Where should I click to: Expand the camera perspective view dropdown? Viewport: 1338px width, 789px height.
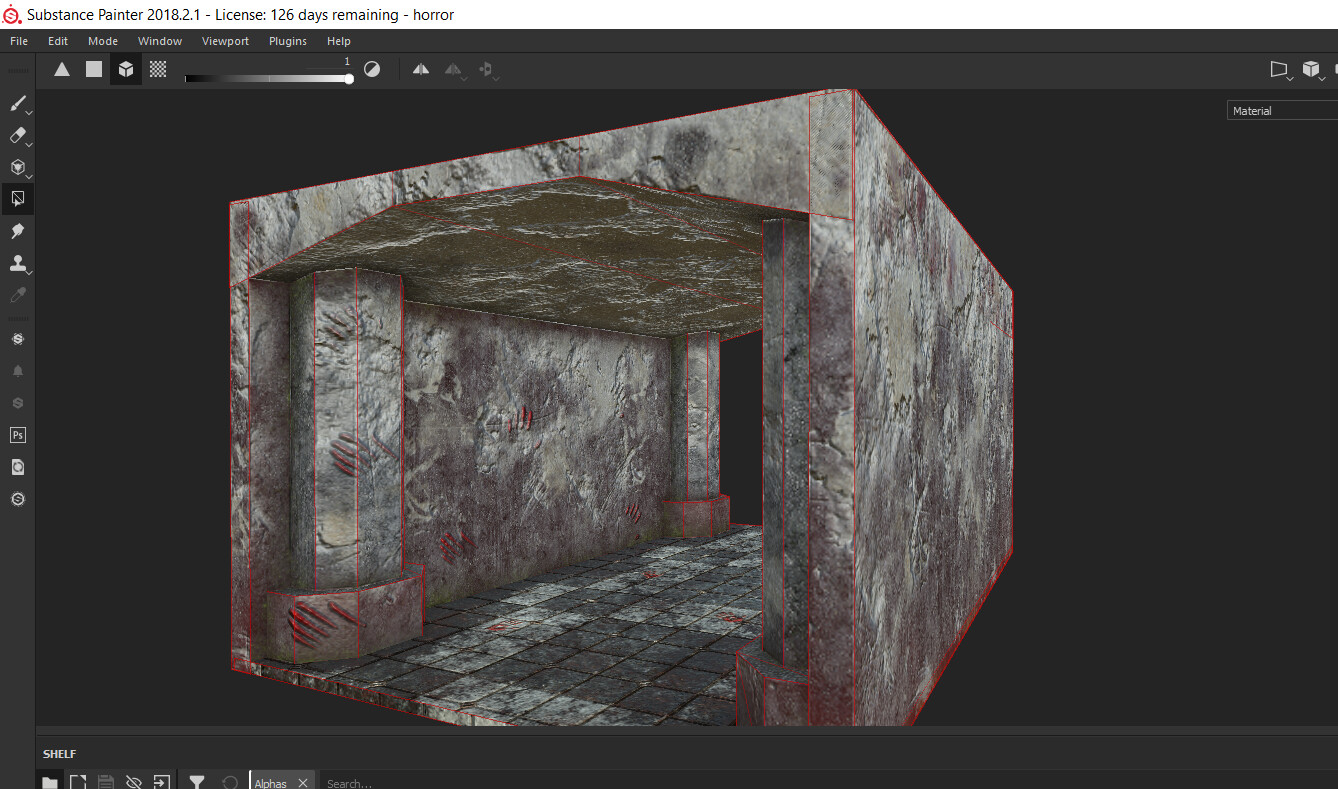coord(1280,69)
